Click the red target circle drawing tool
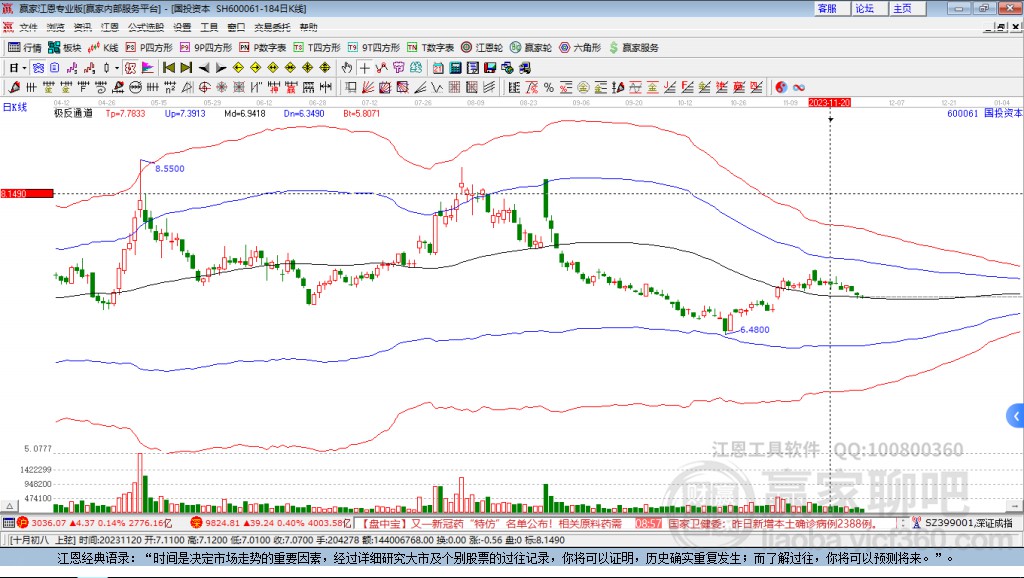Viewport: 1024px width, 578px height. coord(204,88)
